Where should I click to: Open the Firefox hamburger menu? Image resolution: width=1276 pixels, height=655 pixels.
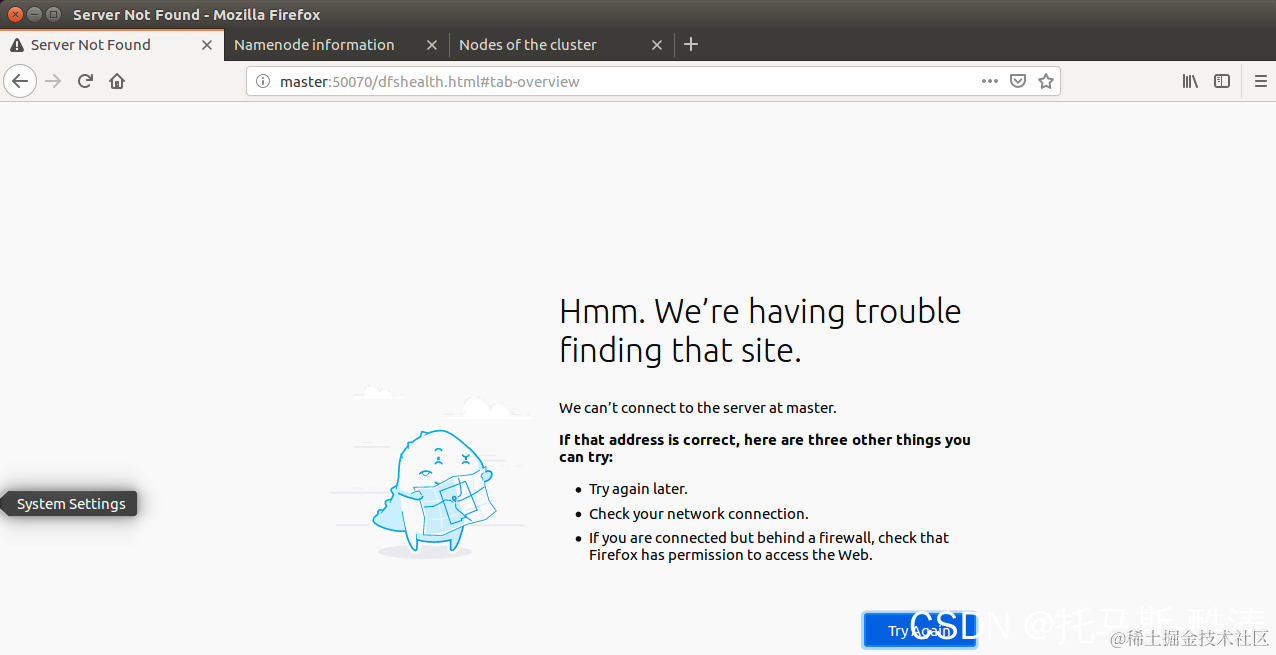pyautogui.click(x=1260, y=81)
